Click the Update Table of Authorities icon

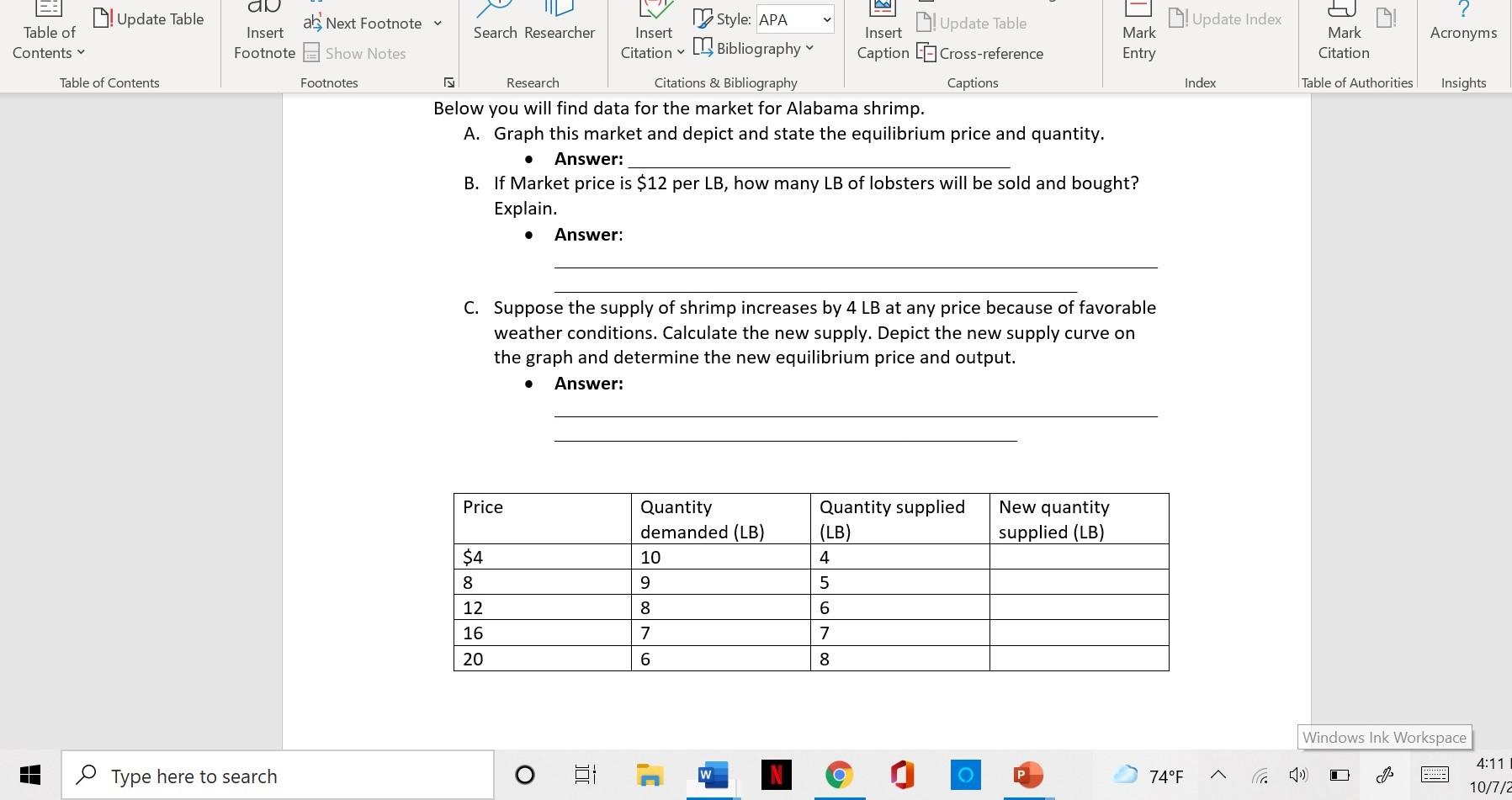click(1387, 19)
